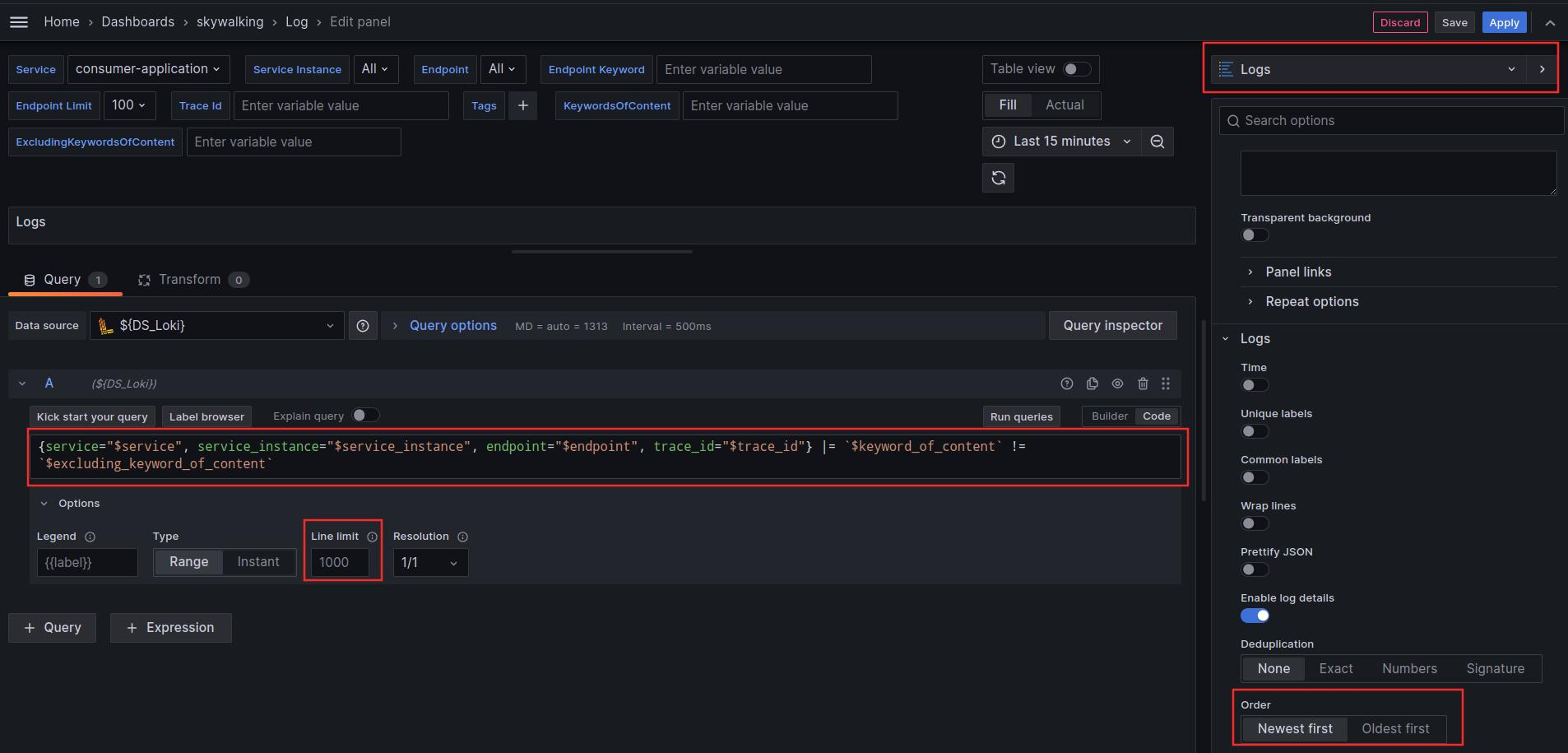Select Instant query type
The height and width of the screenshot is (753, 1568).
click(x=258, y=562)
